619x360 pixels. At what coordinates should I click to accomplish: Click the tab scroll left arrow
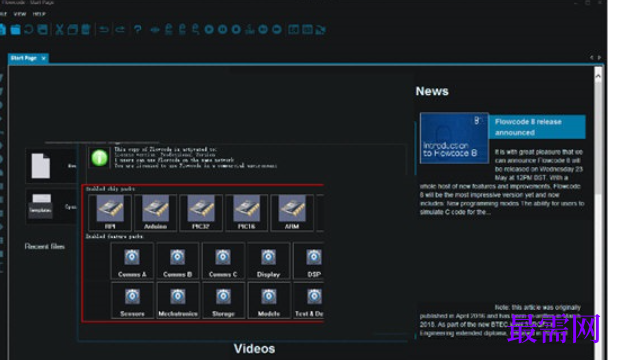[x=591, y=58]
